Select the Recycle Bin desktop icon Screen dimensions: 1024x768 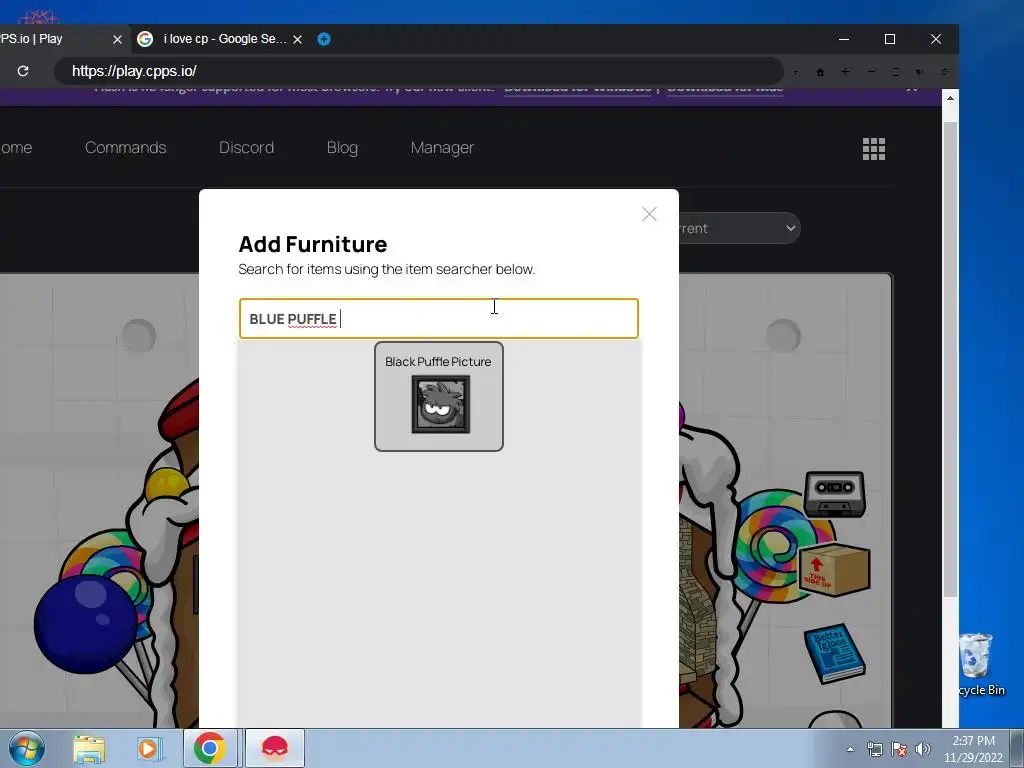[x=981, y=665]
